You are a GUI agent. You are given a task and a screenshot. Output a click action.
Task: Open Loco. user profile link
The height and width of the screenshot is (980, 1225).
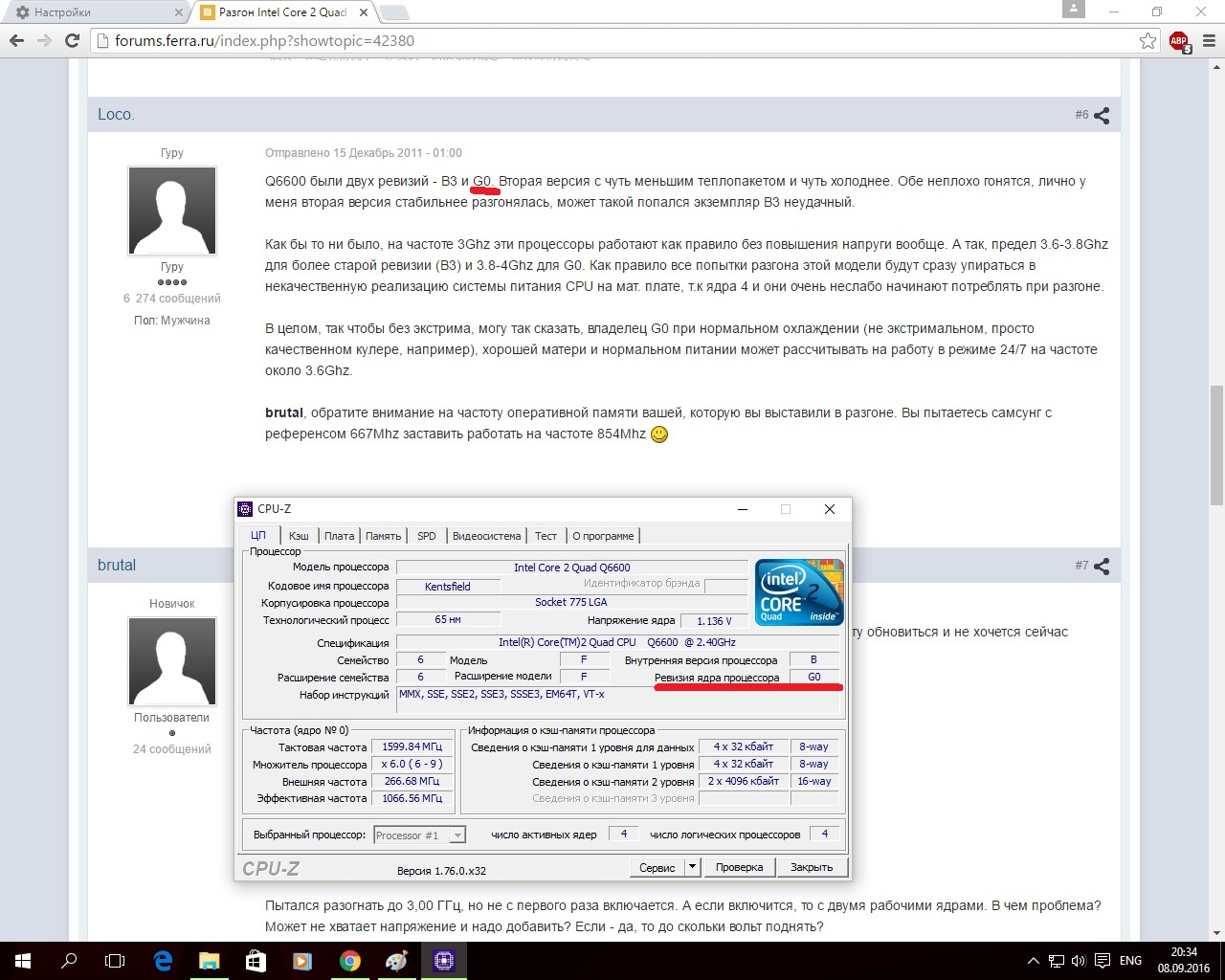point(116,114)
